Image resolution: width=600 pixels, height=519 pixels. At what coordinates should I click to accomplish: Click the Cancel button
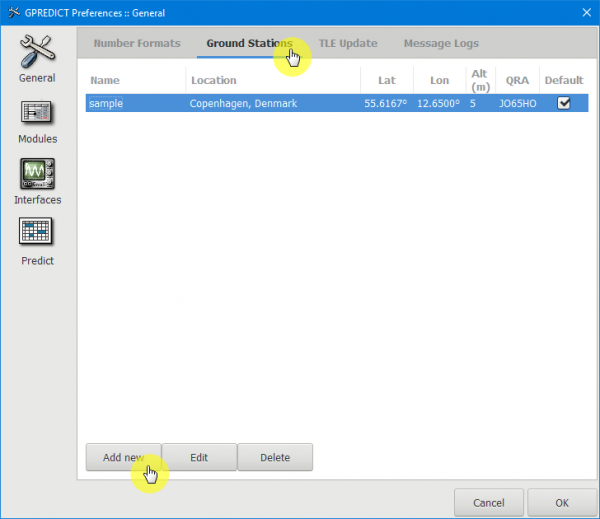point(488,503)
